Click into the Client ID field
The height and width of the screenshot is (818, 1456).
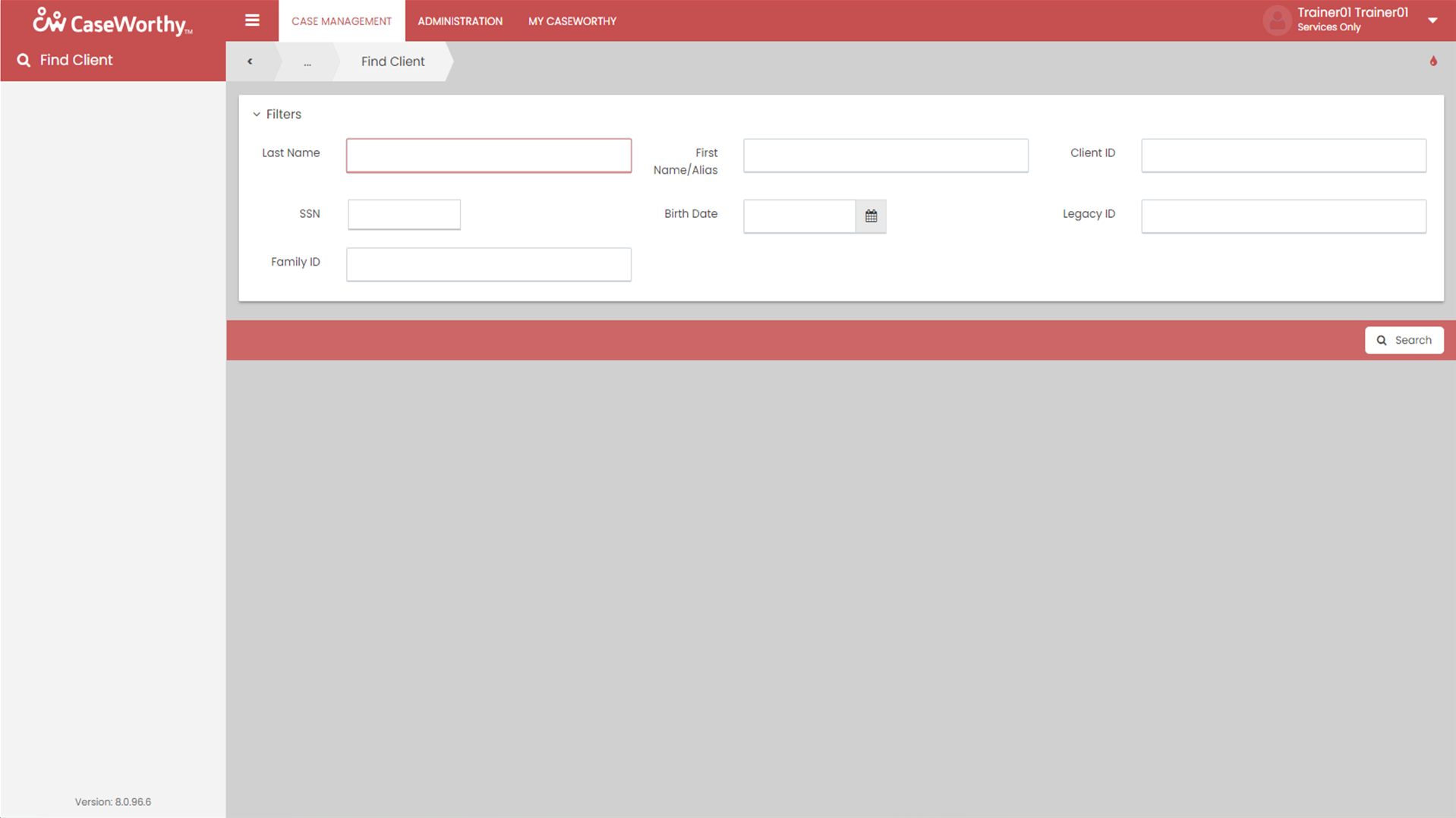click(x=1283, y=156)
